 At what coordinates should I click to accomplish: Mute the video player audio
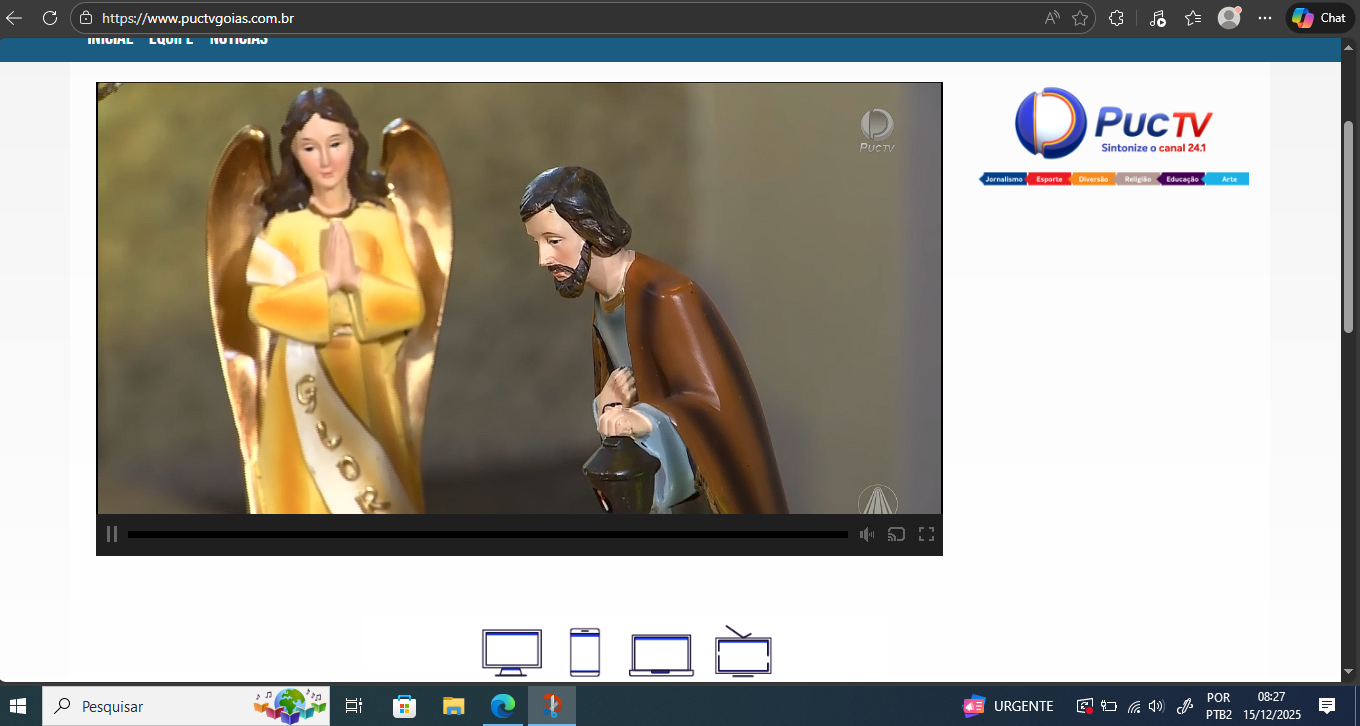[867, 535]
